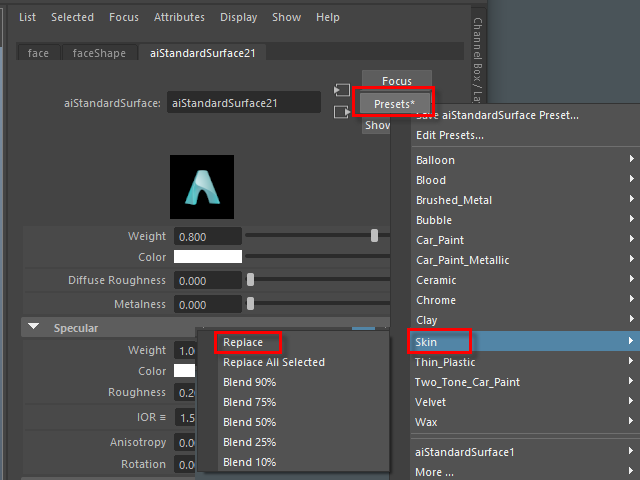Open the Presets button menu
This screenshot has width=640, height=480.
394,103
